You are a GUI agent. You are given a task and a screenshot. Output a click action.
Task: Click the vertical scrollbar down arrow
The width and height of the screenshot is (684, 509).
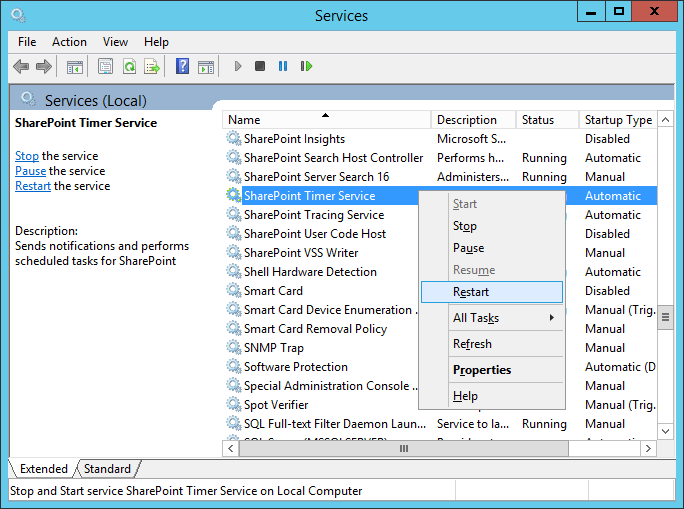click(x=665, y=431)
